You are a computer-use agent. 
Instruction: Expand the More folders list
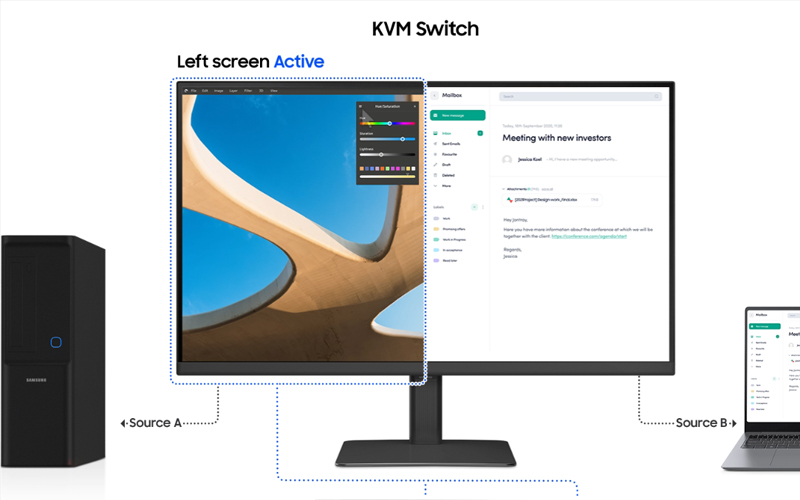pos(443,186)
